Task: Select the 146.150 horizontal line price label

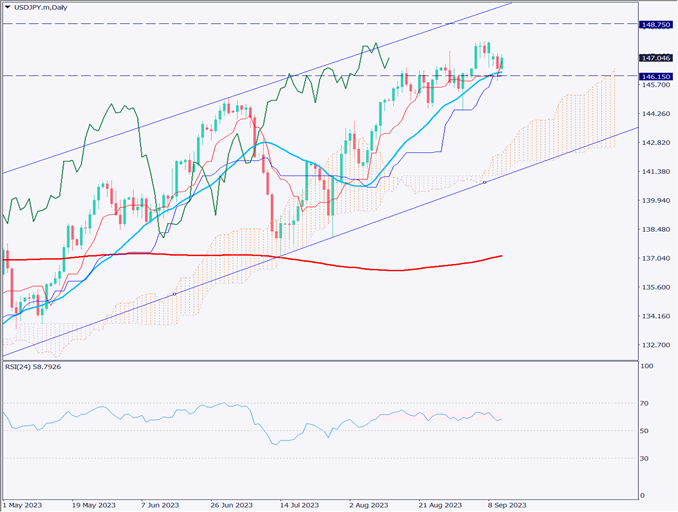Action: point(654,76)
